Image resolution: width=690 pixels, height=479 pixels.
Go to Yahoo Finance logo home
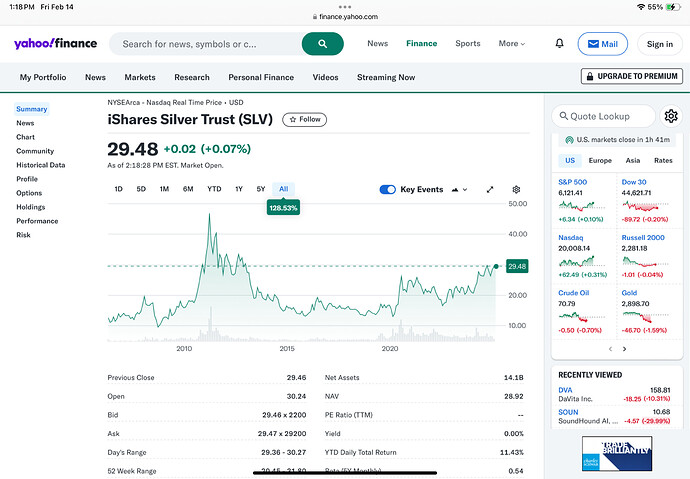[x=55, y=43]
